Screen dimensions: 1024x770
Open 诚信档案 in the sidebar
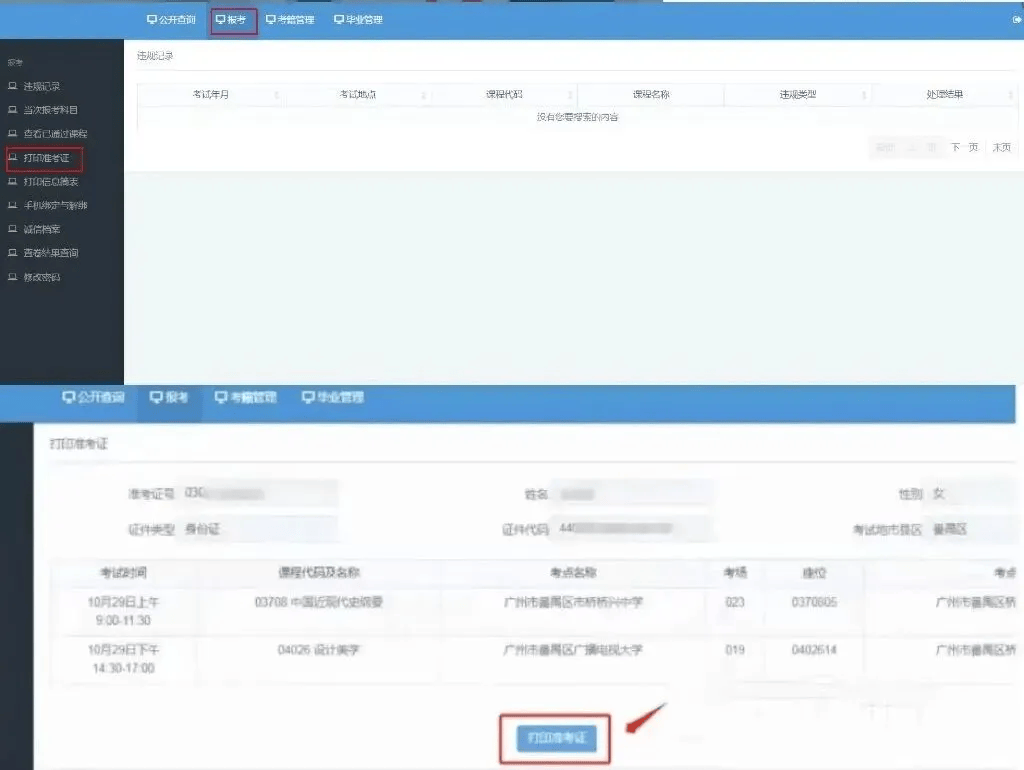pyautogui.click(x=42, y=229)
